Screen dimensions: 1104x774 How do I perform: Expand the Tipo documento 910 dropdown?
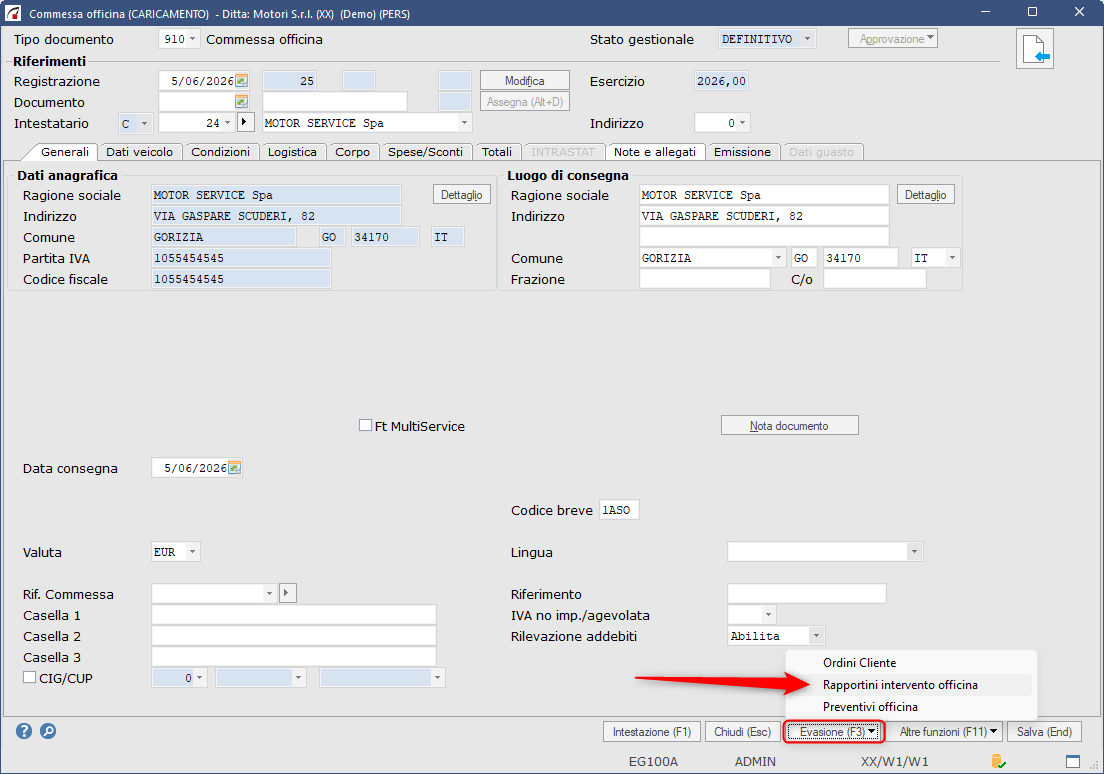pos(192,39)
